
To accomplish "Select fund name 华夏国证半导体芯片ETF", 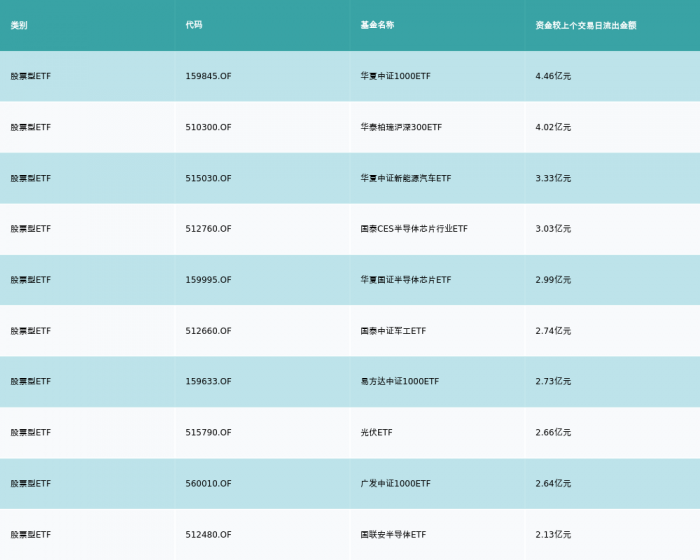I will click(406, 280).
